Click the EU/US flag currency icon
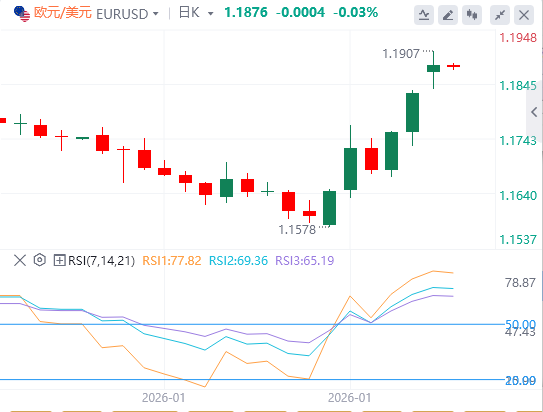The width and height of the screenshot is (543, 412). (x=22, y=14)
